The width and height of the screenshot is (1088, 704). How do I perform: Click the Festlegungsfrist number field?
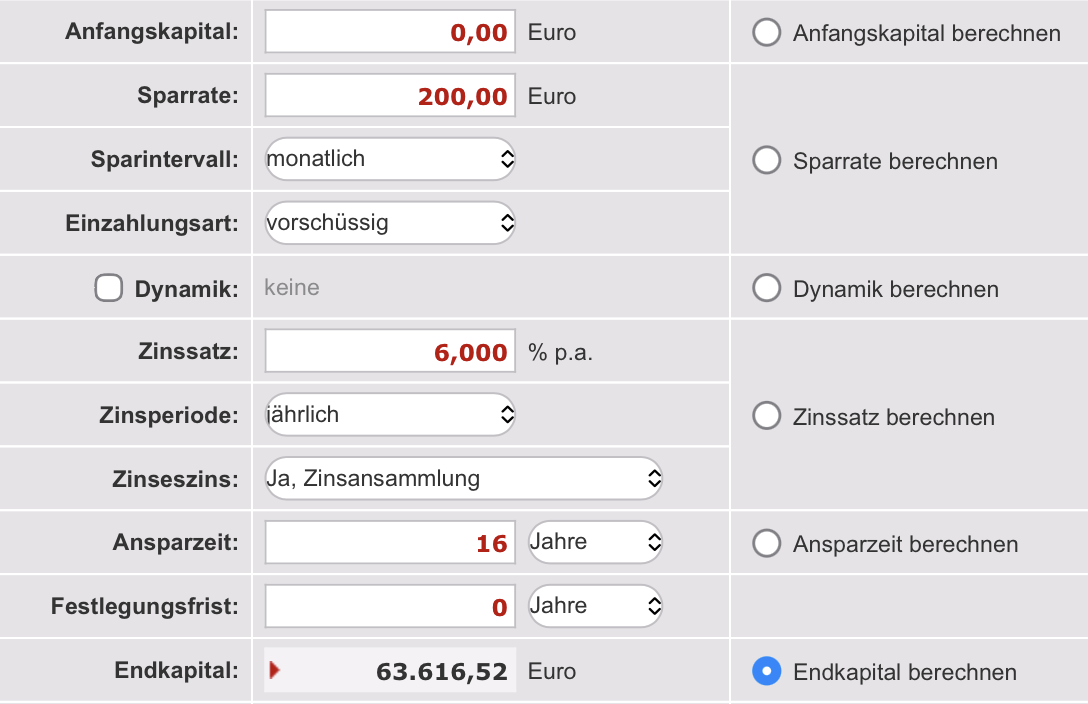point(390,606)
